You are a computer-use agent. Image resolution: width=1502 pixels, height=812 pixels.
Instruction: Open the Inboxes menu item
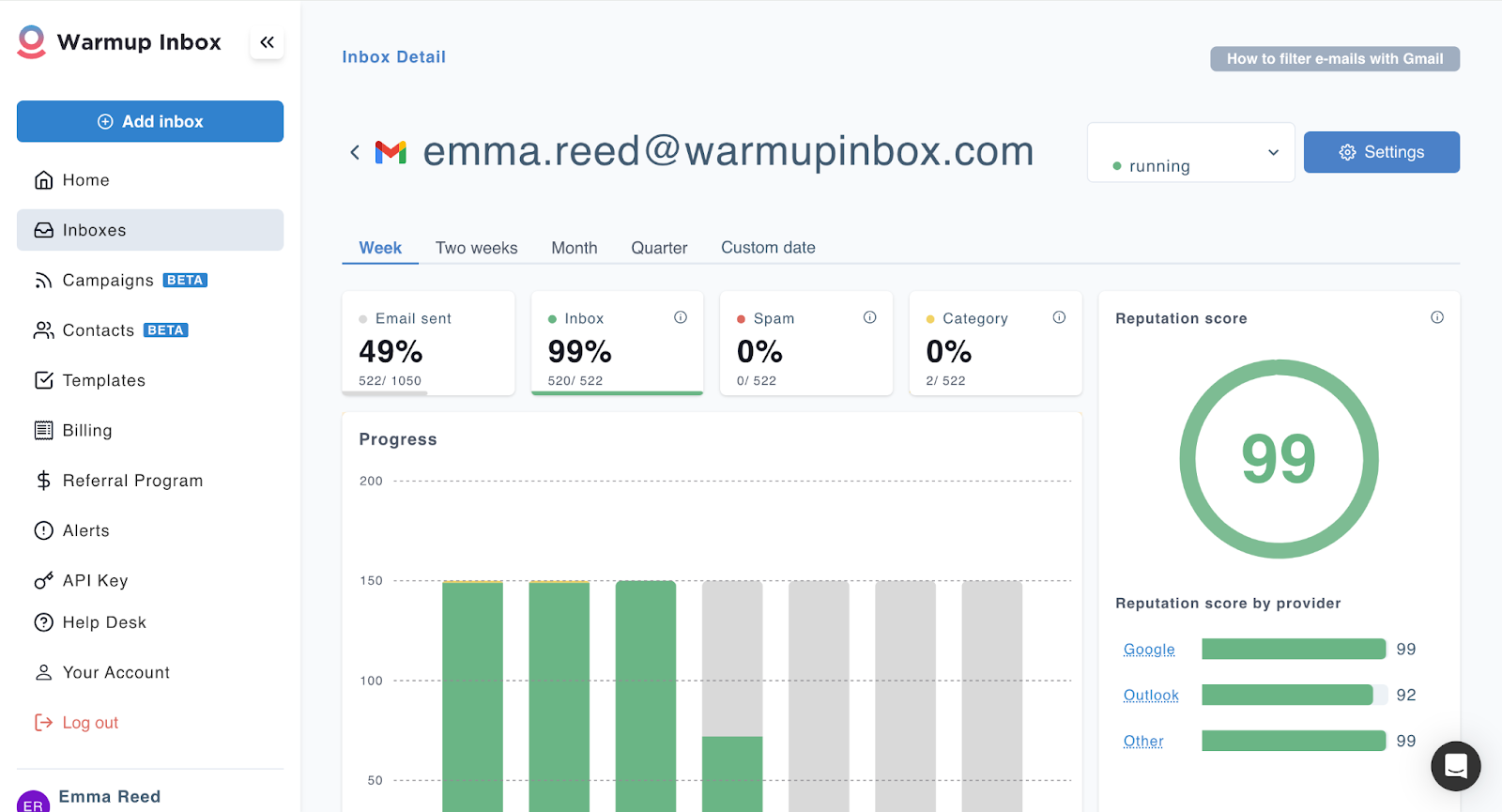click(150, 230)
